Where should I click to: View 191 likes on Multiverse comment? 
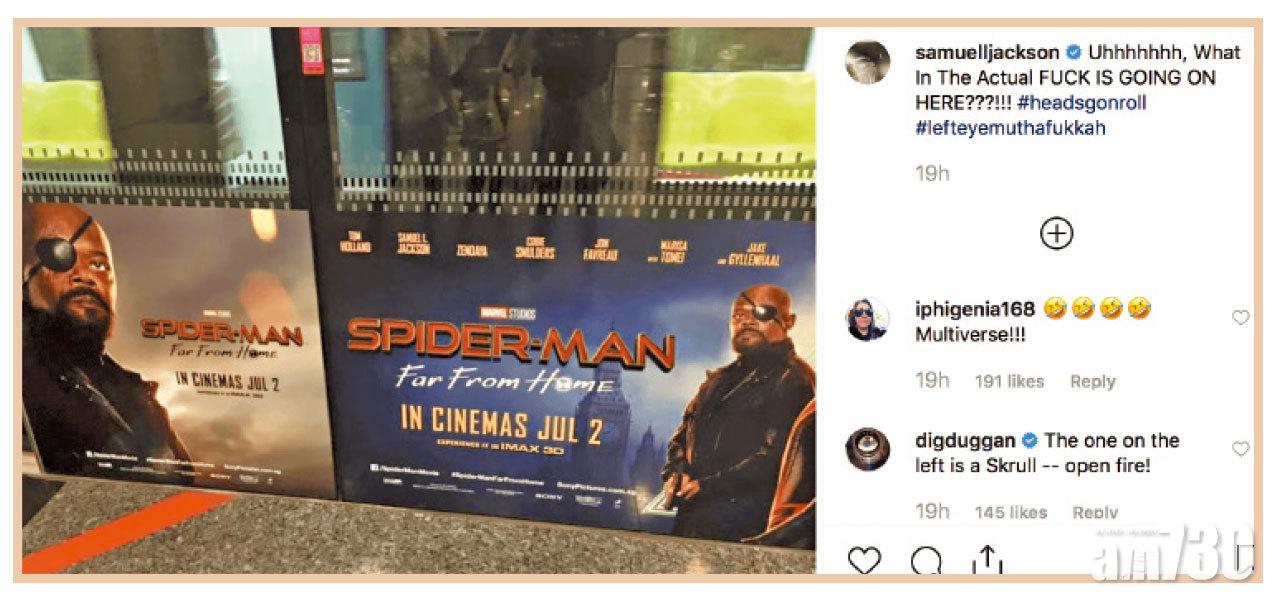pos(1009,381)
